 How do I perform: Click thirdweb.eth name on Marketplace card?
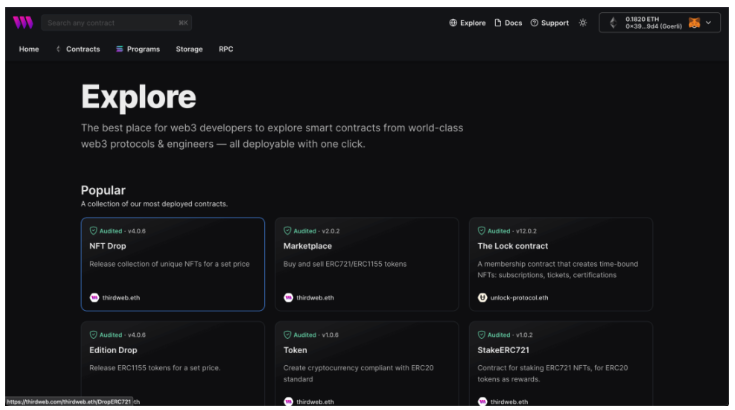click(x=315, y=298)
